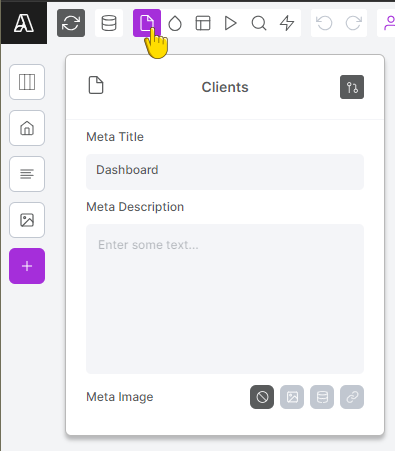Click the Meta Image label
The width and height of the screenshot is (395, 451).
coord(120,397)
